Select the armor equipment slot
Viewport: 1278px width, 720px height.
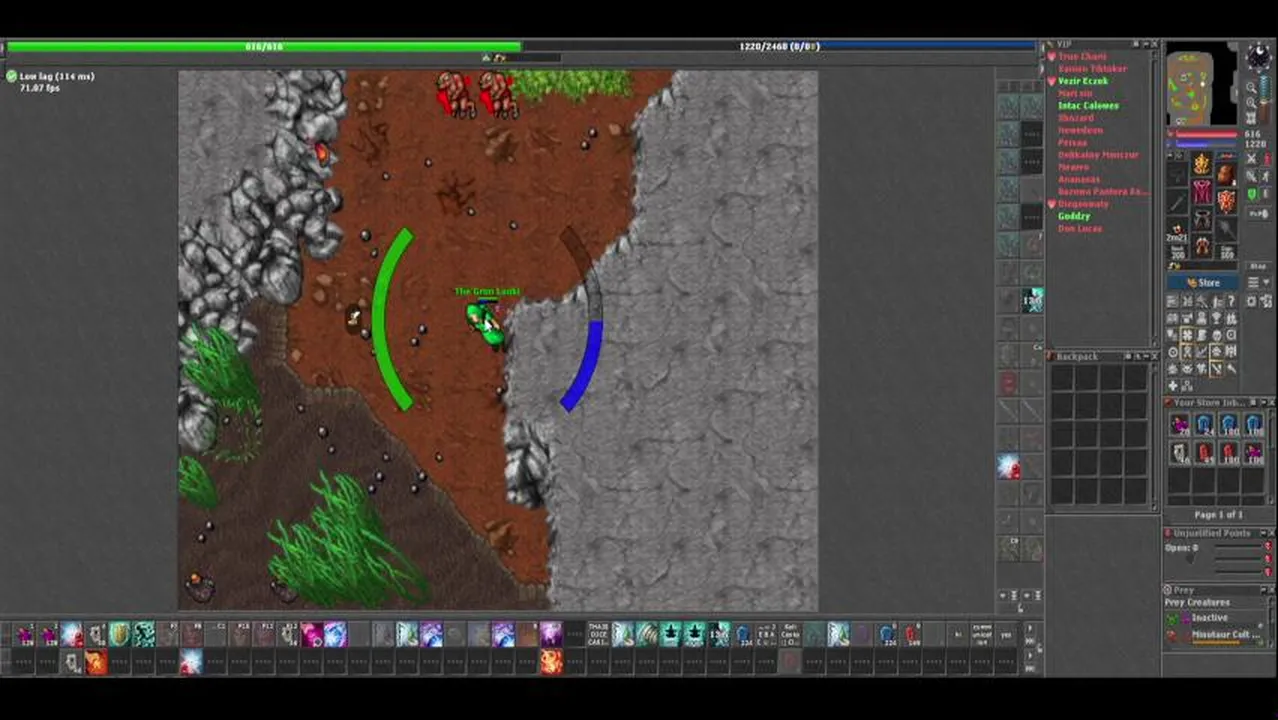point(1202,191)
